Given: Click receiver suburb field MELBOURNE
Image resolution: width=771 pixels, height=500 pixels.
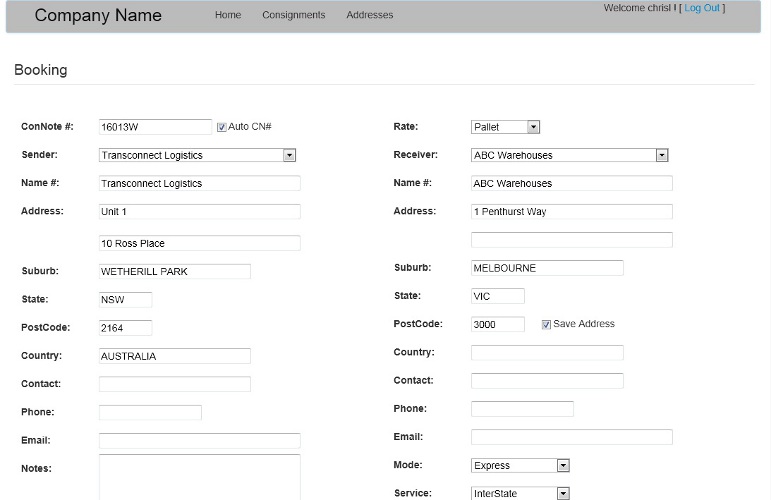Looking at the screenshot, I should tap(547, 268).
